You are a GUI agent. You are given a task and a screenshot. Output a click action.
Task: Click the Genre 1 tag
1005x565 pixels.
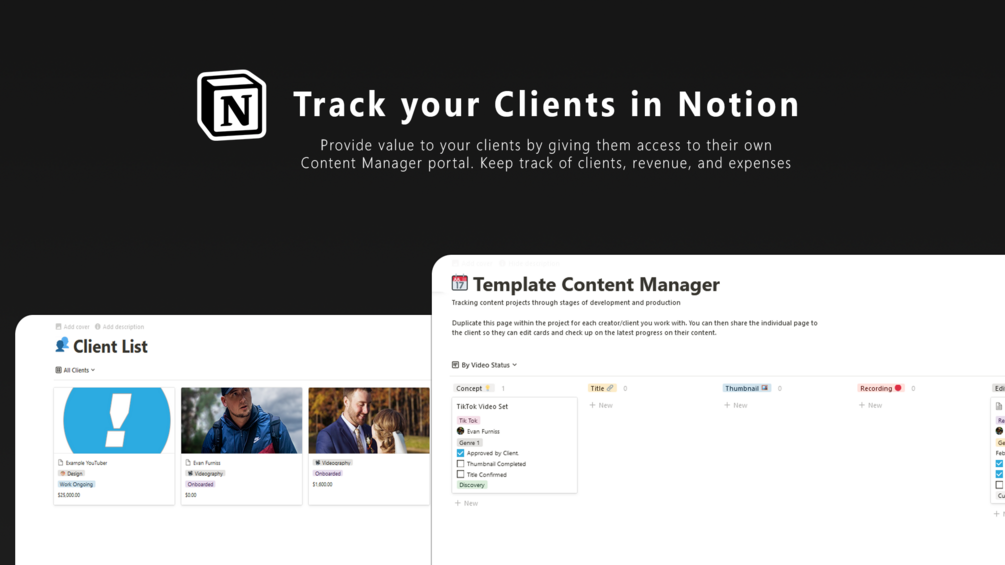pos(469,443)
